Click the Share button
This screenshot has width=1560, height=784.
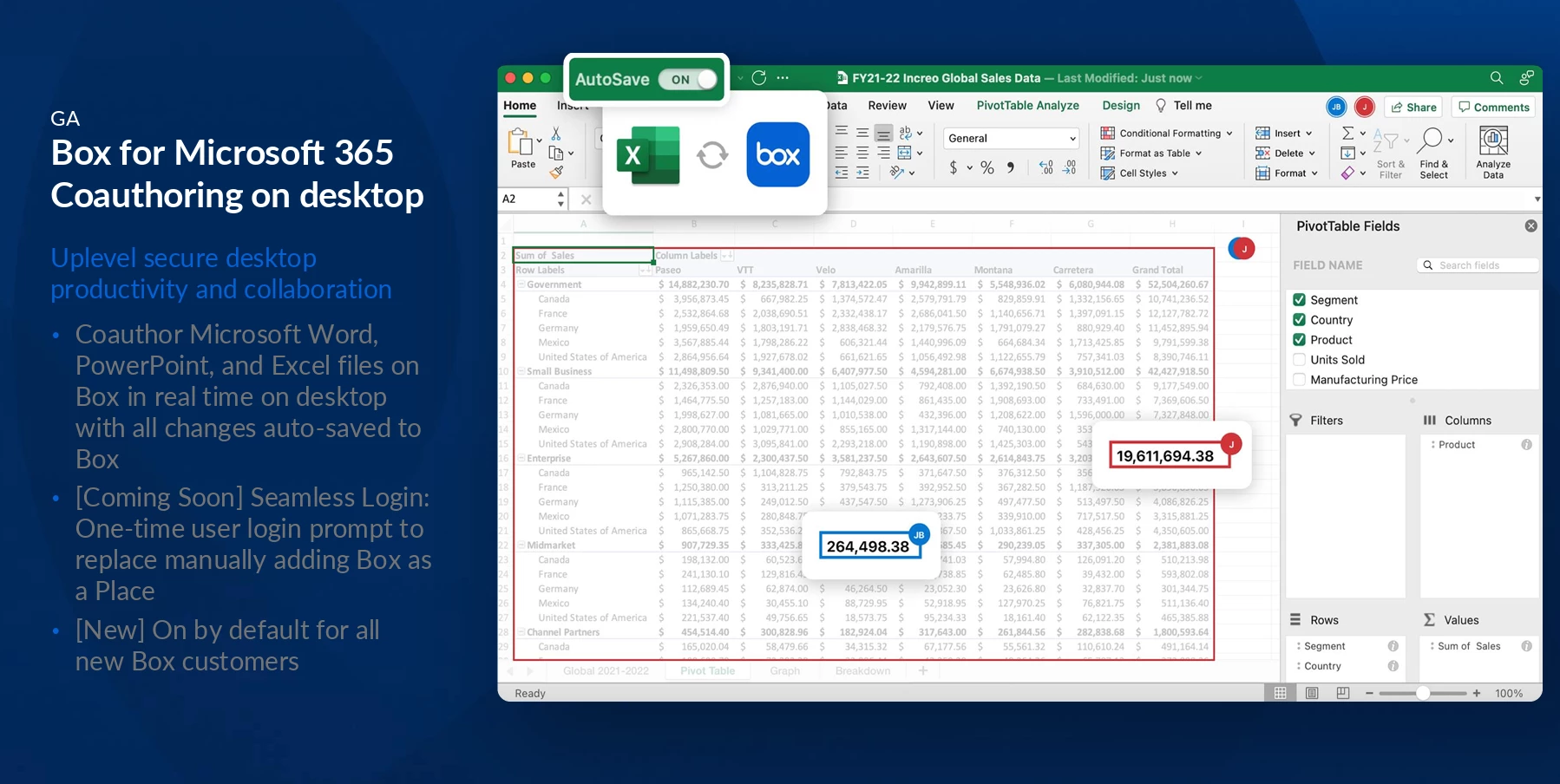(1413, 108)
